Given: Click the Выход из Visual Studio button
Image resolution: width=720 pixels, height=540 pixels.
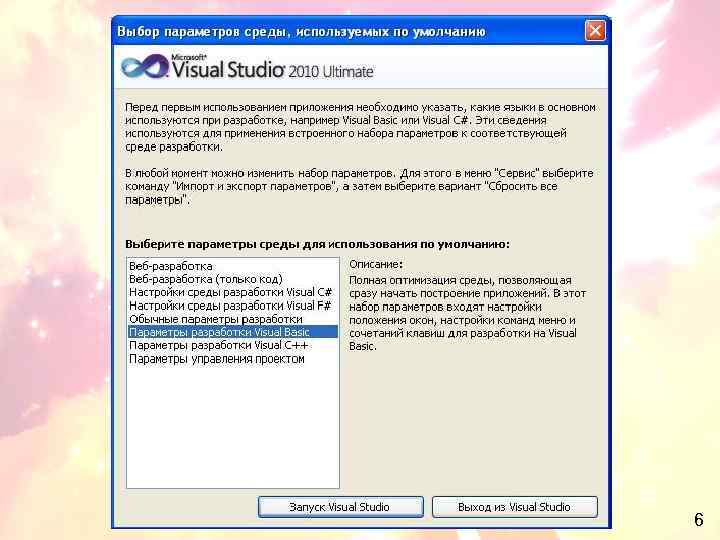Looking at the screenshot, I should click(x=515, y=507).
